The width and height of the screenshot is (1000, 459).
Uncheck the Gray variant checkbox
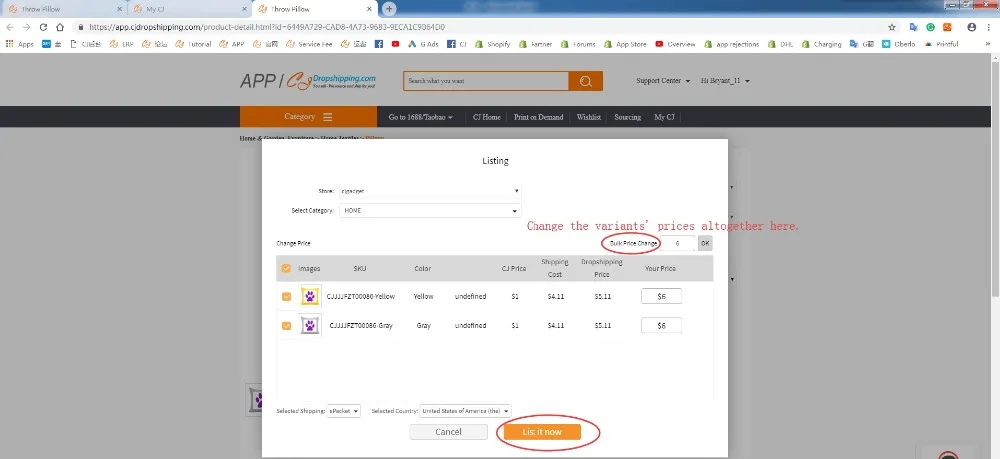click(286, 325)
